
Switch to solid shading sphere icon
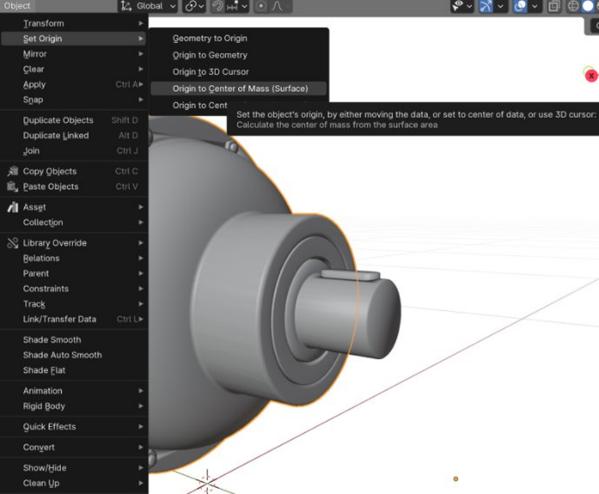[588, 6]
